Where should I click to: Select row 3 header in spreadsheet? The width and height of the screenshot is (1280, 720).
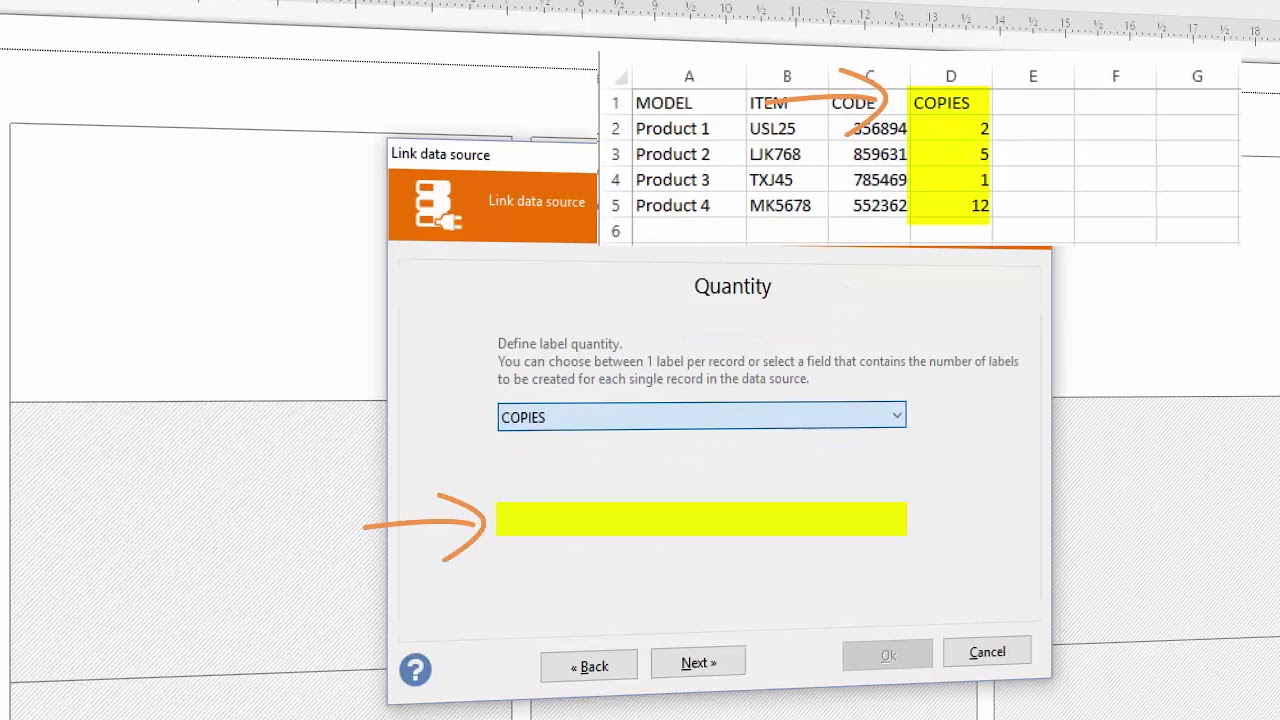point(616,154)
